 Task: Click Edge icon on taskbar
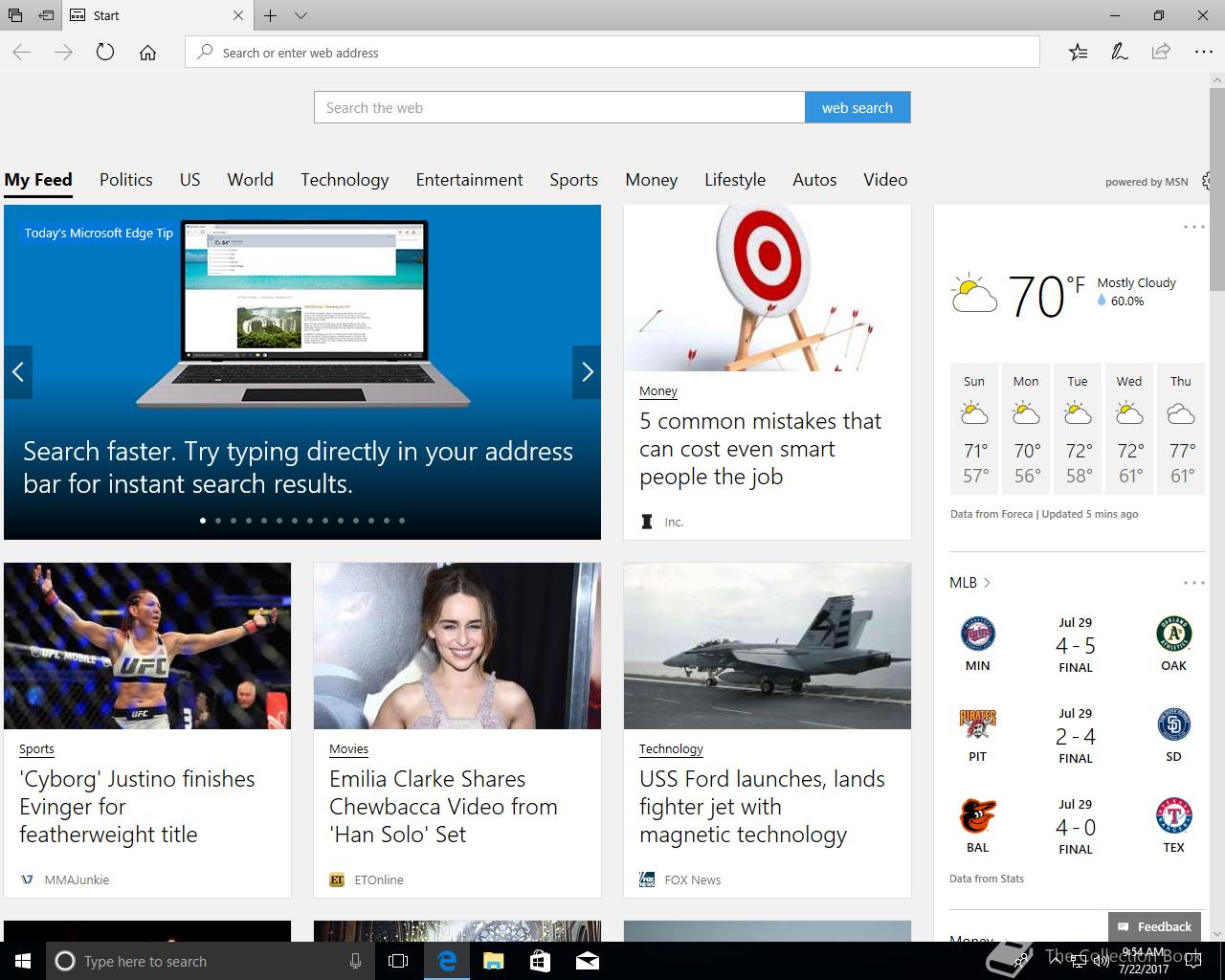[x=447, y=961]
